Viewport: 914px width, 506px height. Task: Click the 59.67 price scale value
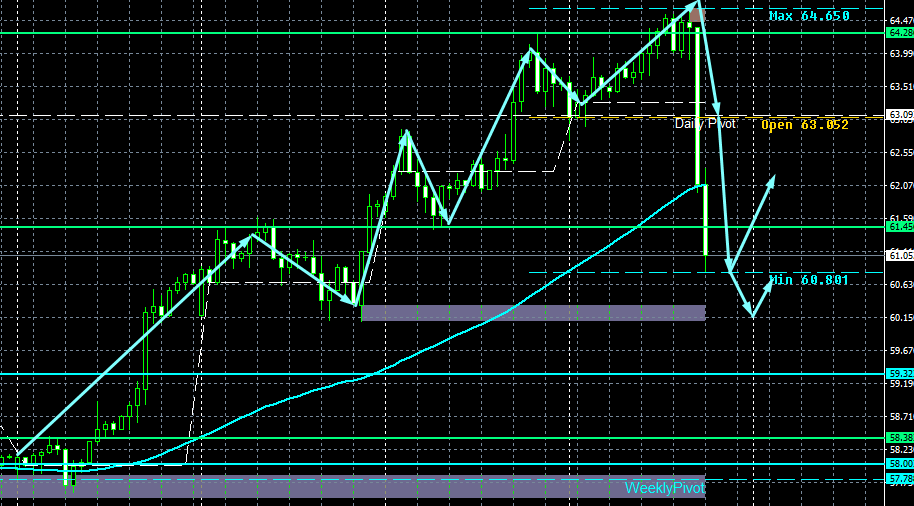pyautogui.click(x=901, y=350)
